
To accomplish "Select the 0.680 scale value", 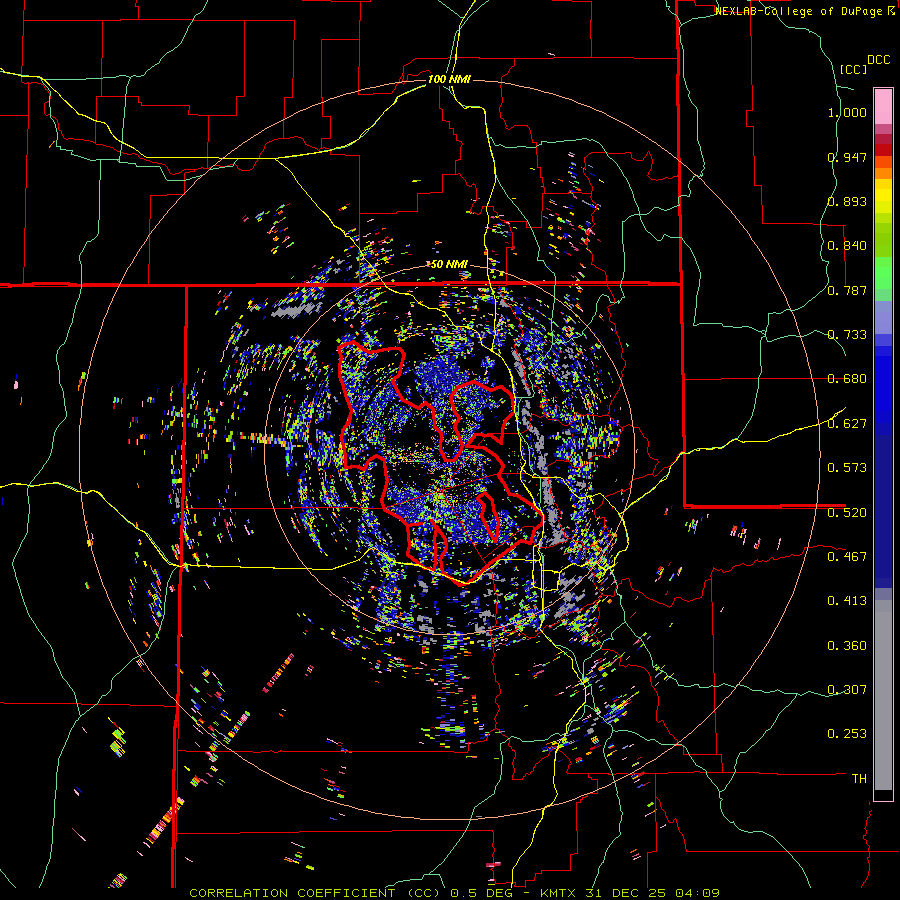I will click(847, 379).
